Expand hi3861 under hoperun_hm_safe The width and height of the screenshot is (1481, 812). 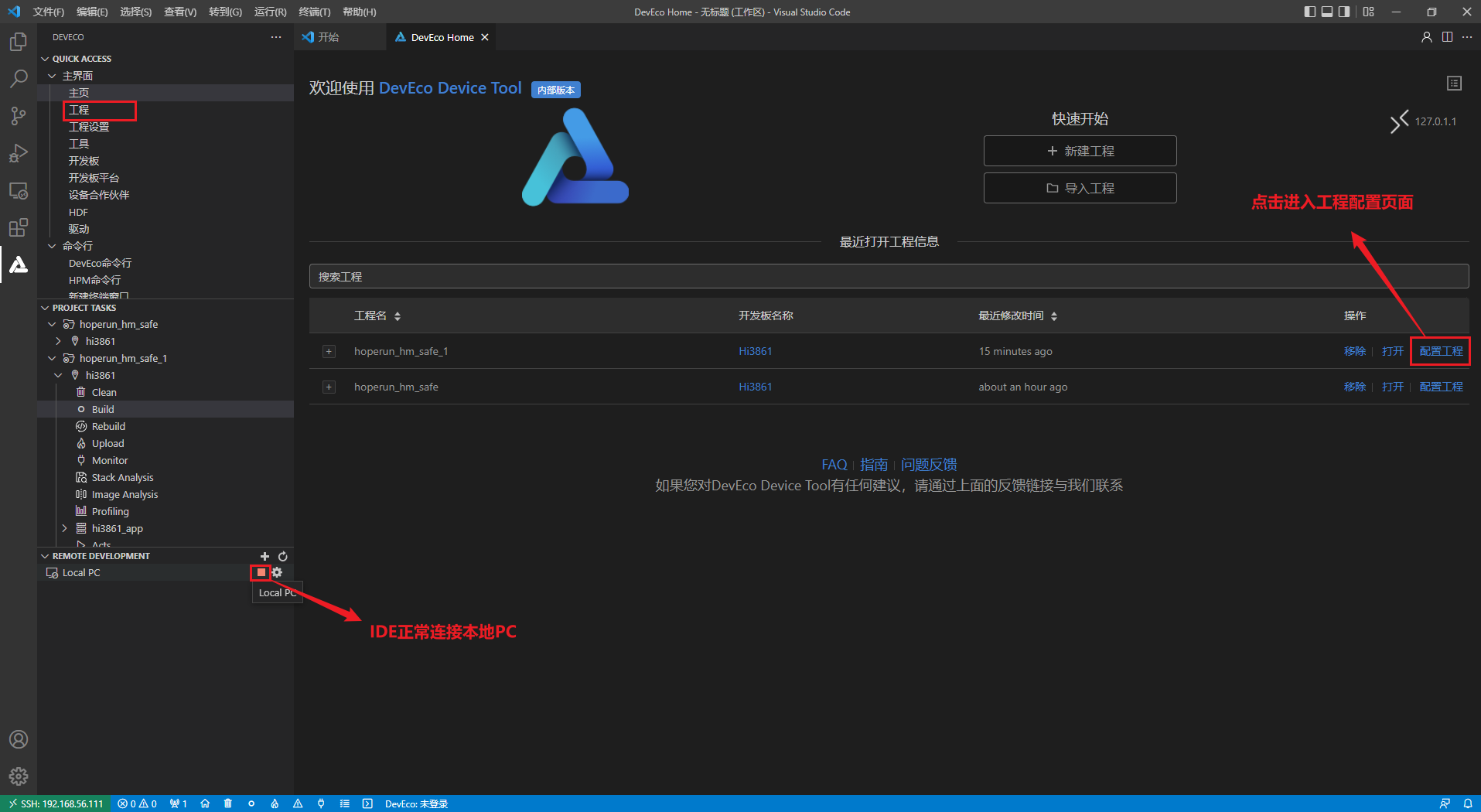[58, 341]
